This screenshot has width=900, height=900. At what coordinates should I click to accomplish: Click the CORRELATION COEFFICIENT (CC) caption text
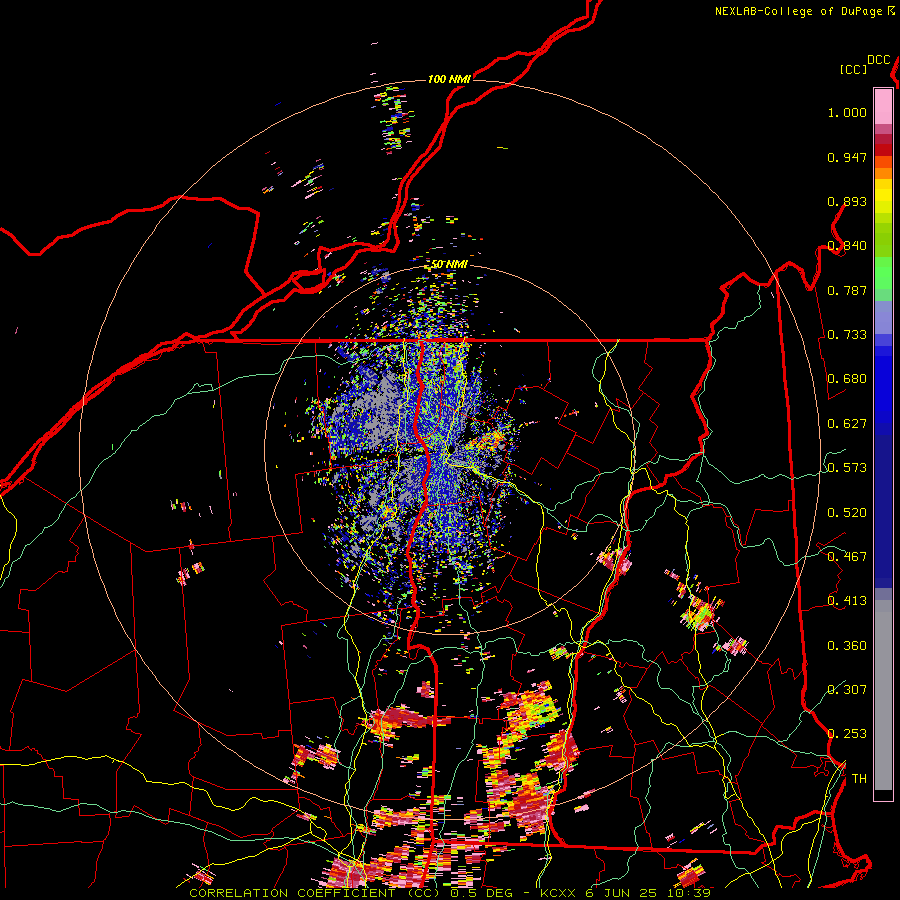314,893
